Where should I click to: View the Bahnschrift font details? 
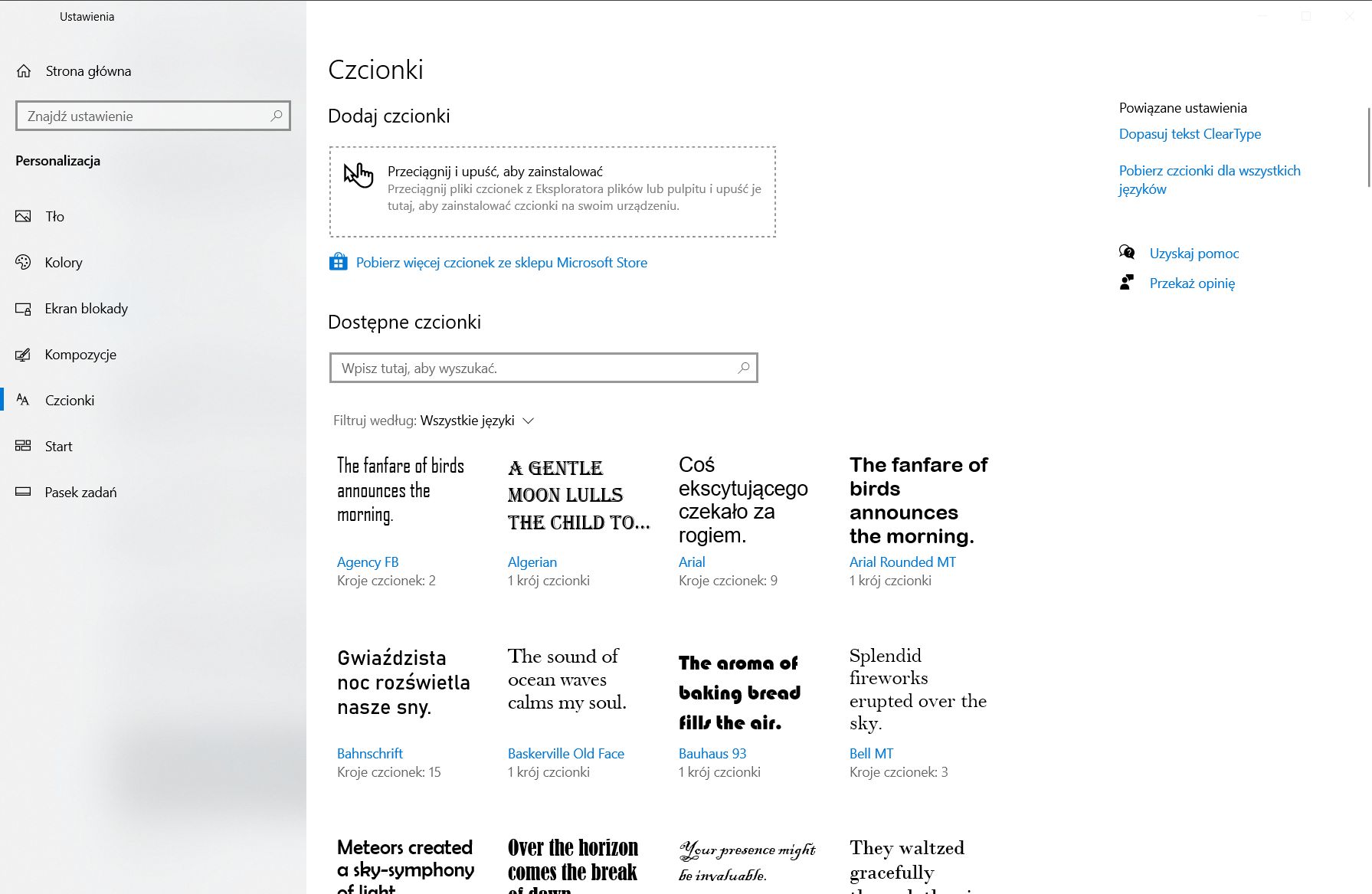369,753
